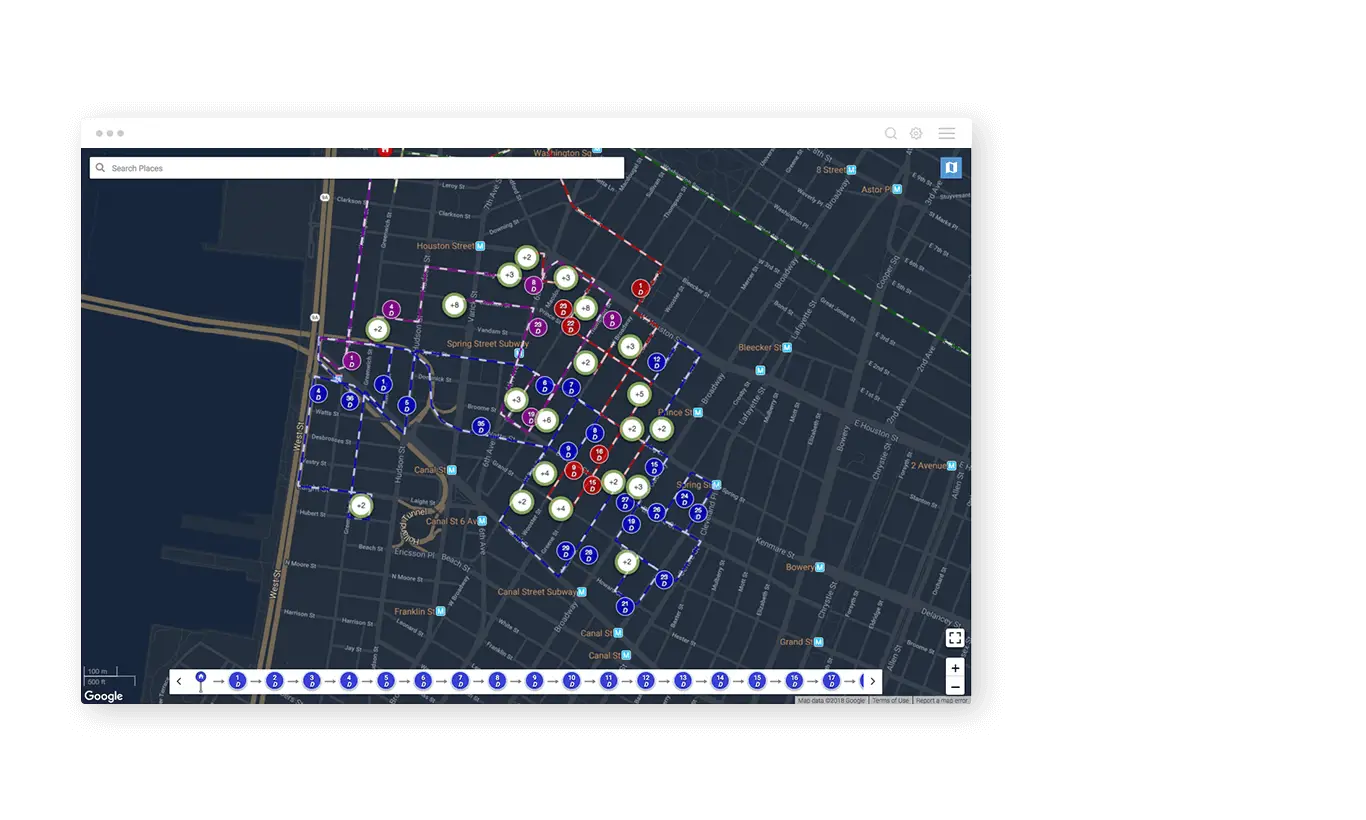Click the Astor Pl metro station icon
Screen dimensions: 1366x820
[896, 189]
